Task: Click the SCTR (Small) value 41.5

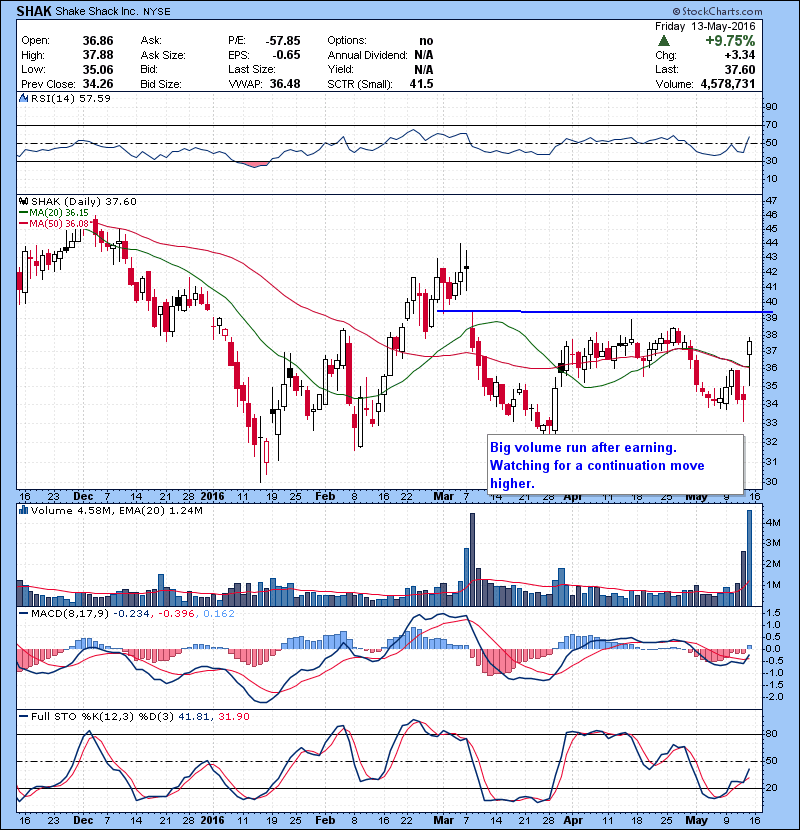Action: click(421, 84)
